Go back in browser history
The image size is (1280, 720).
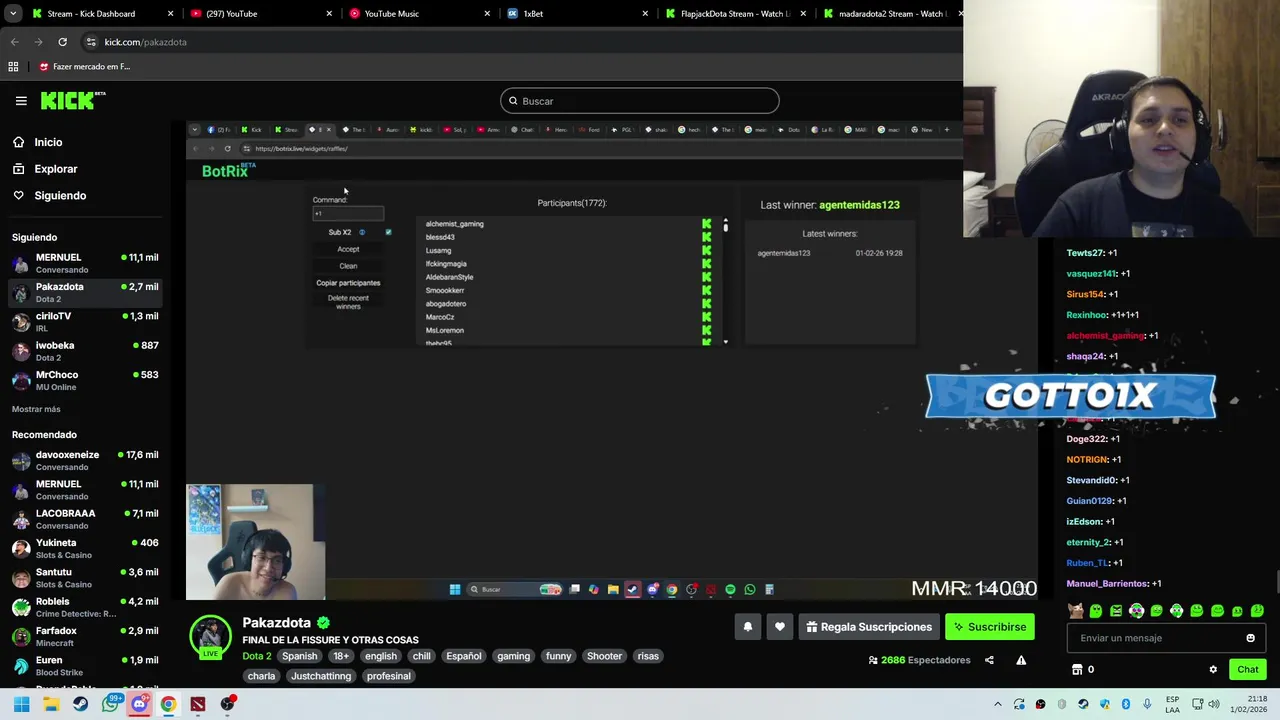14,42
